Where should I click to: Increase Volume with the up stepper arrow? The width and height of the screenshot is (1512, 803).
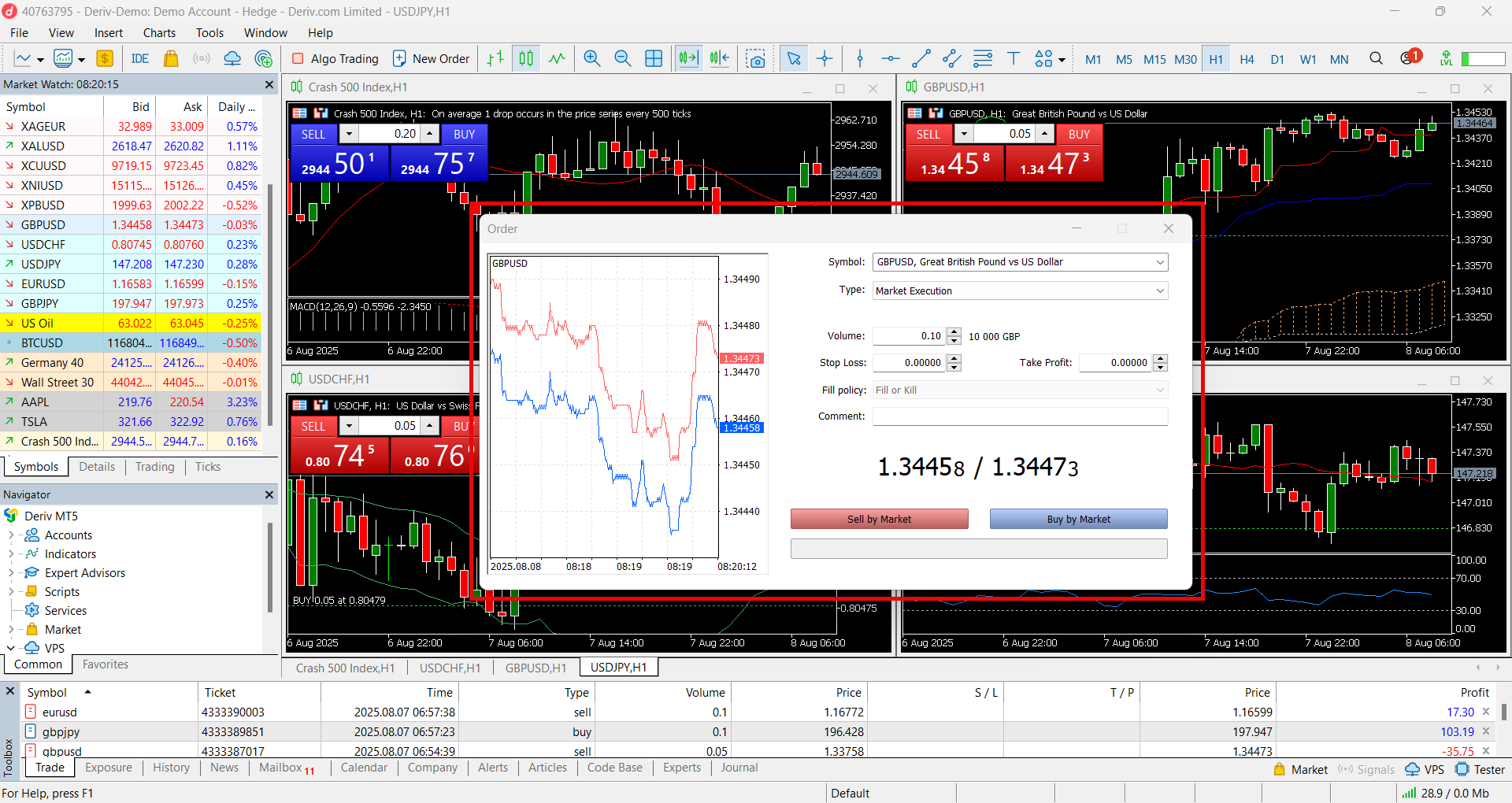(954, 331)
